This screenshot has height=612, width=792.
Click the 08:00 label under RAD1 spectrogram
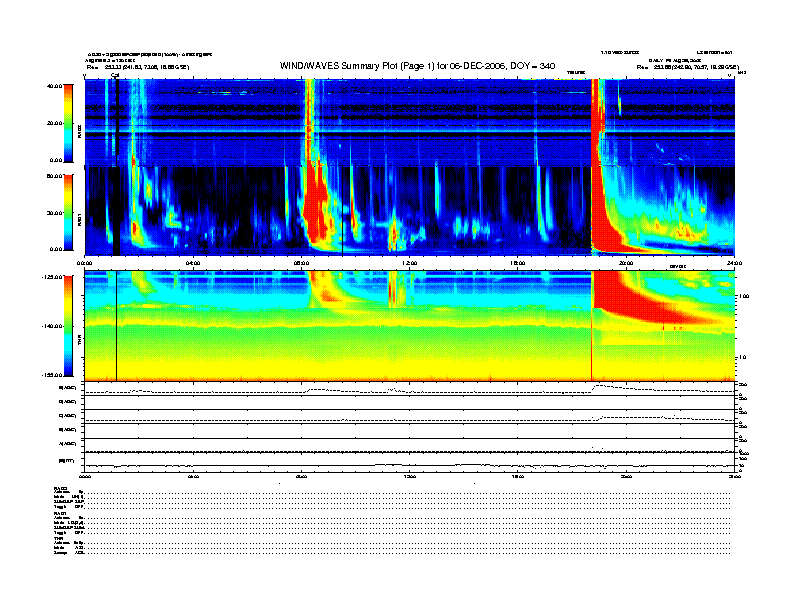coord(301,263)
